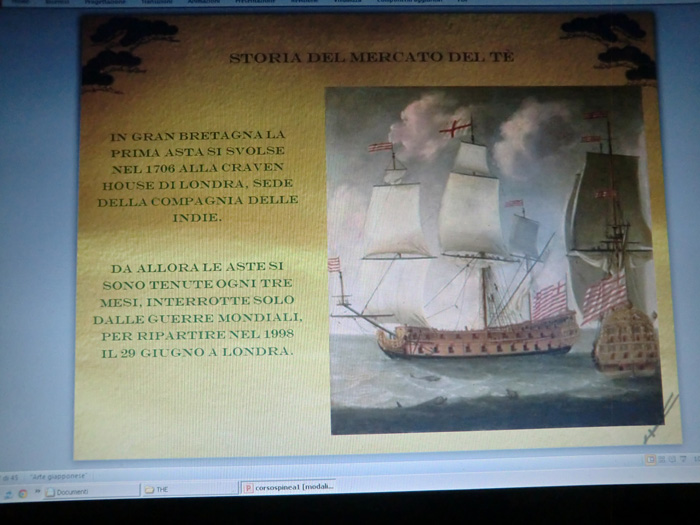Image resolution: width=700 pixels, height=525 pixels.
Task: Open the Documenti taskbar window
Action: click(92, 492)
